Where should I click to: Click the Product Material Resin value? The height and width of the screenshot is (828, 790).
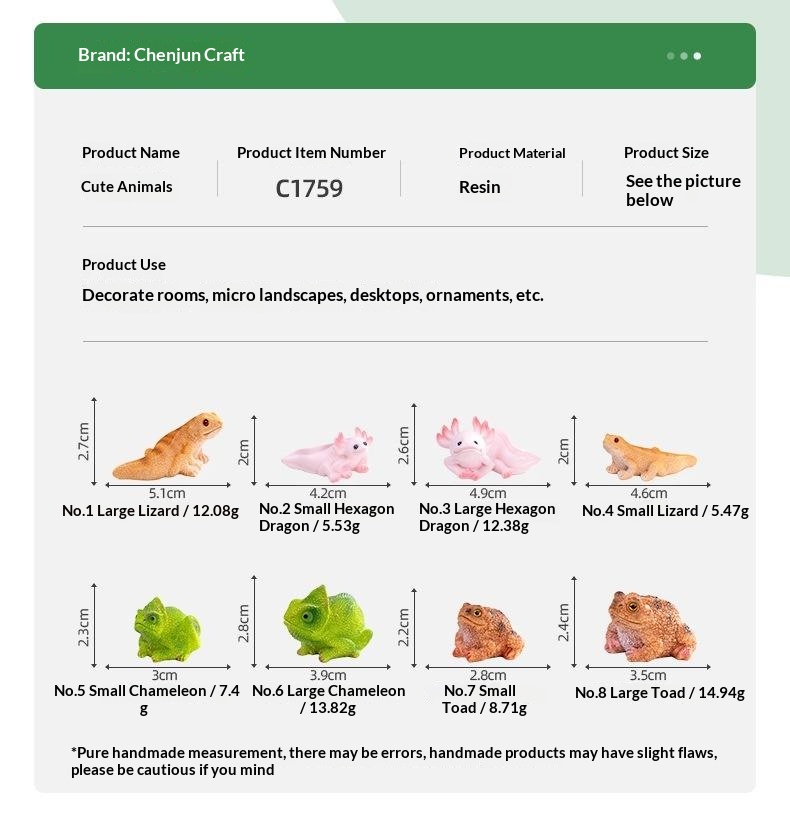[479, 187]
